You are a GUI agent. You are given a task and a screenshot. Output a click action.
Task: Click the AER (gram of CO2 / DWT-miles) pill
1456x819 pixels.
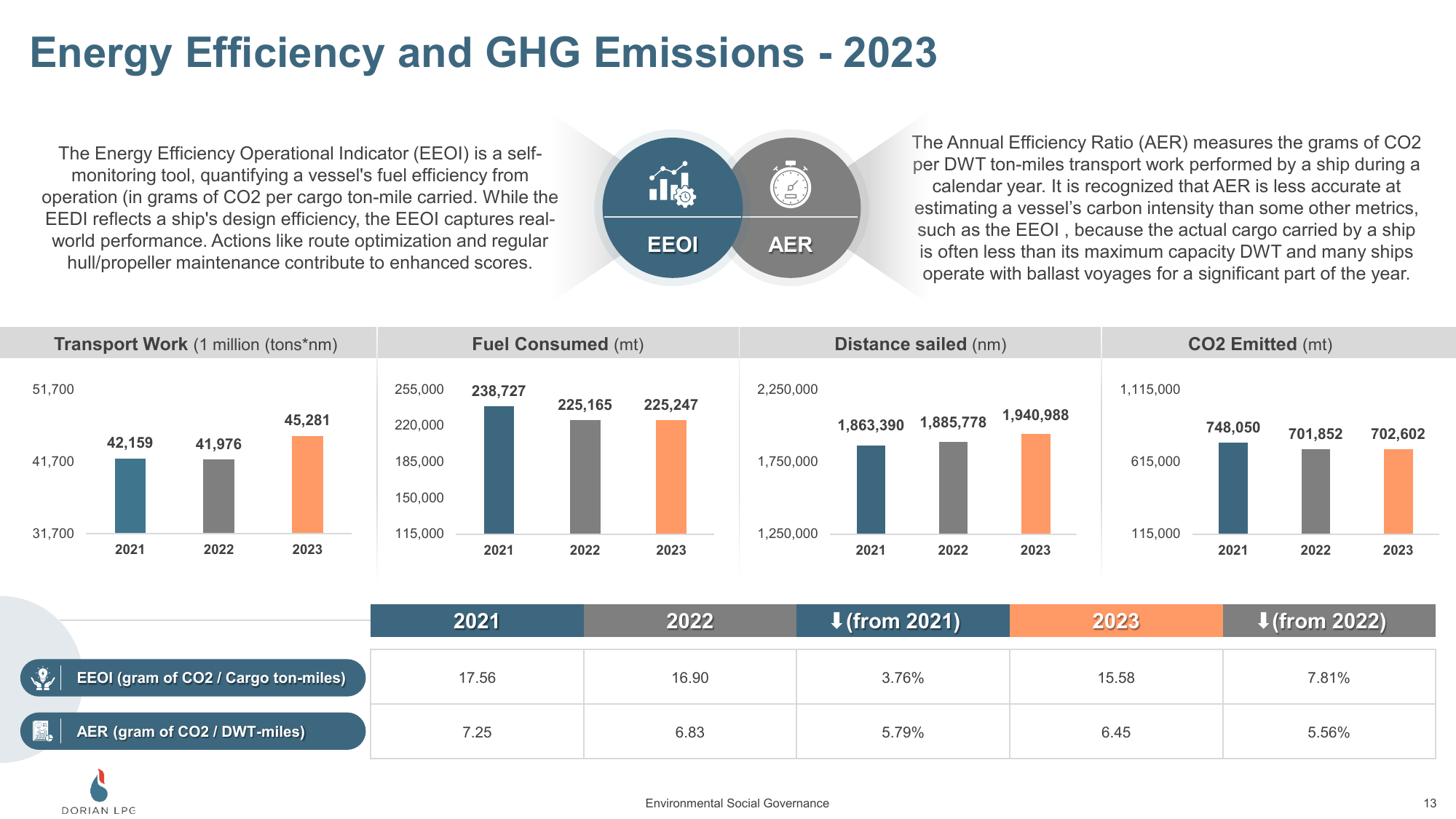(193, 731)
